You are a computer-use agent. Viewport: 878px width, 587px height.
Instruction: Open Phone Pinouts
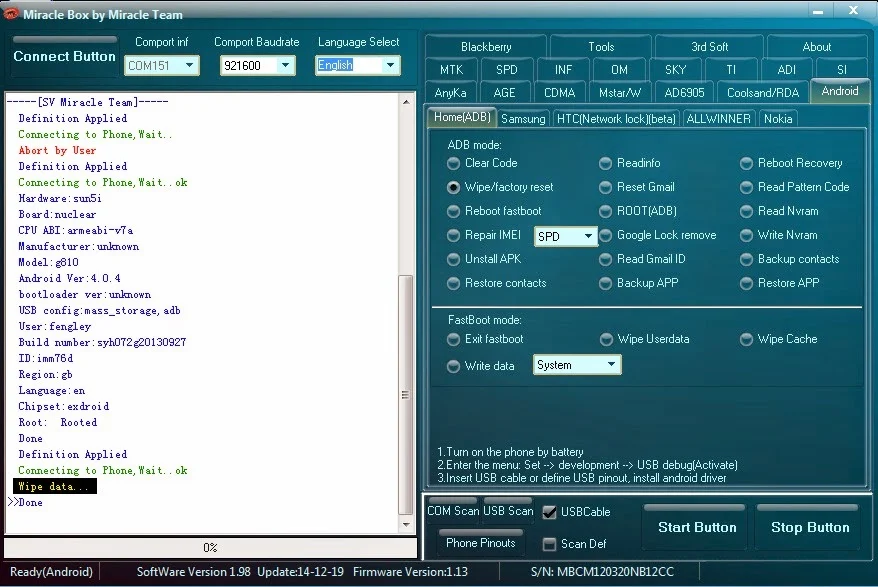click(480, 542)
